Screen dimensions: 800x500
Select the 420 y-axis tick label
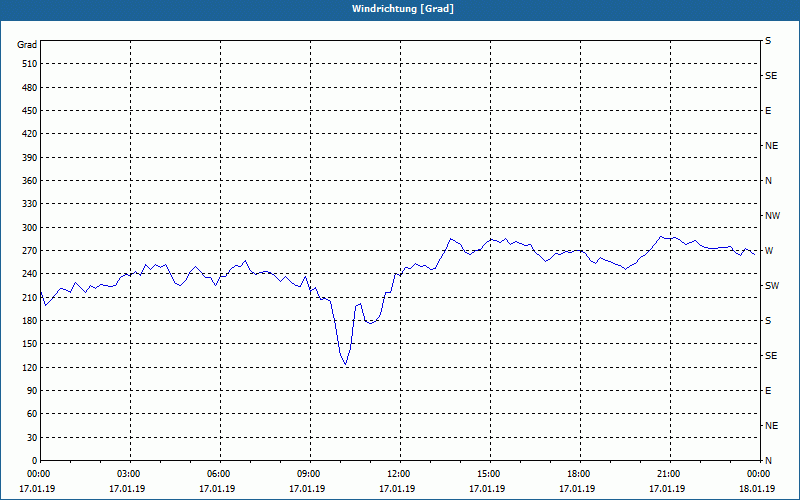(x=29, y=134)
